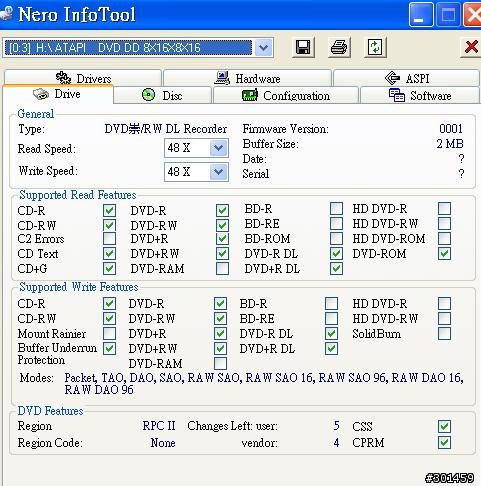Toggle HD DVD-ROM read checkbox
The image size is (481, 486).
click(x=444, y=238)
